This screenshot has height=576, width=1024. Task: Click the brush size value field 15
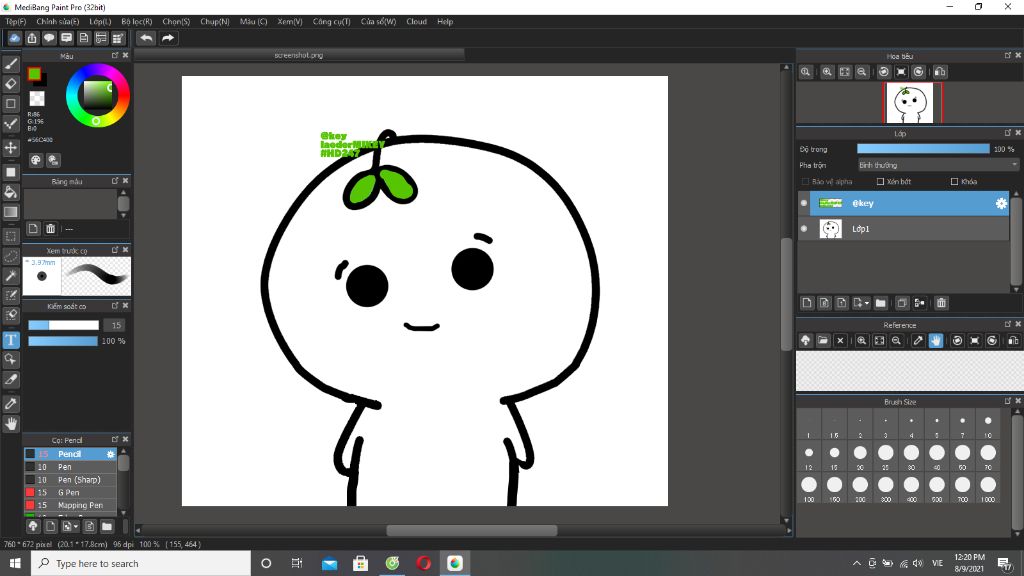coord(116,325)
